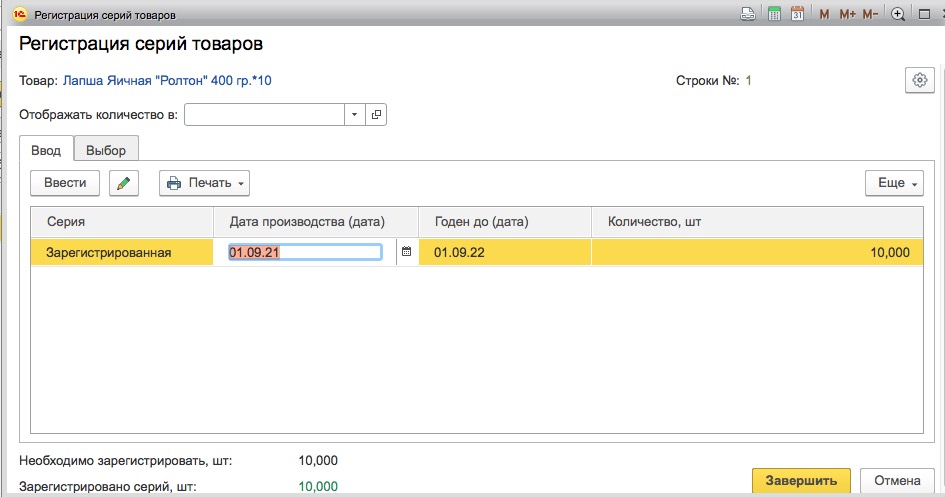Screen dimensions: 945x497
Task: Open the Печать dropdown menu
Action: [204, 183]
